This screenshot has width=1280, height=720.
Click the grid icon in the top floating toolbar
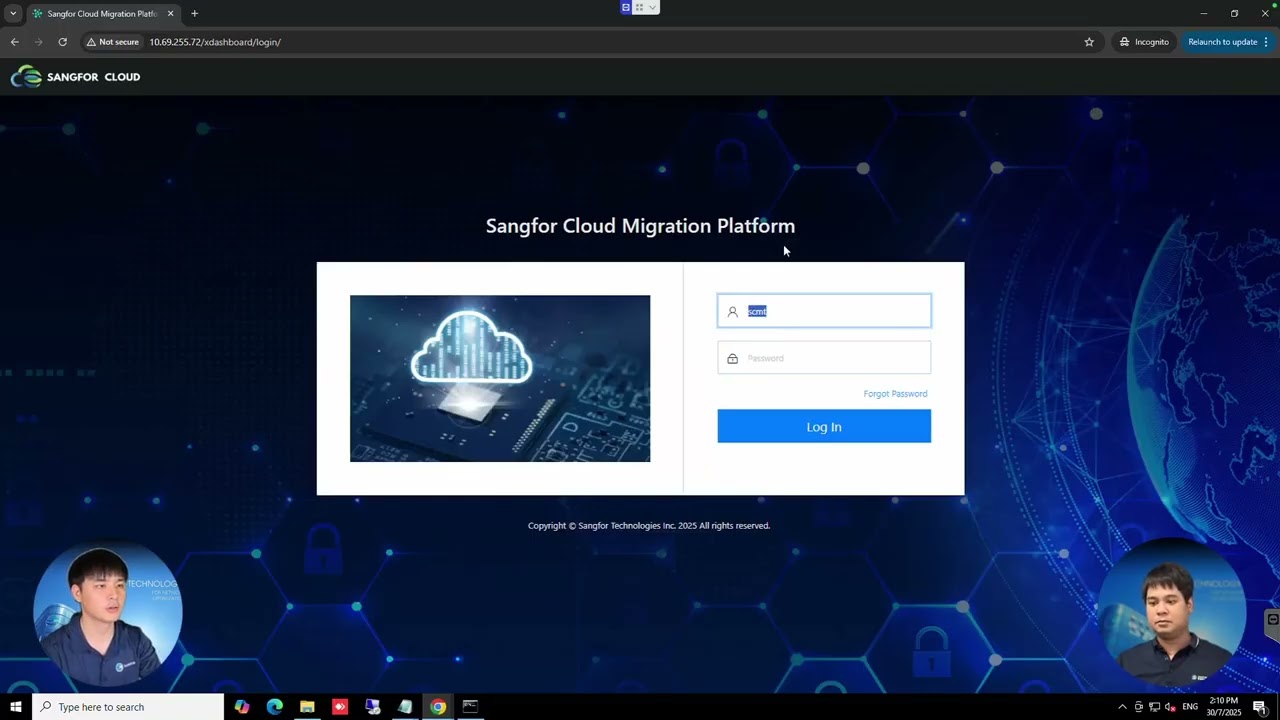[x=639, y=7]
